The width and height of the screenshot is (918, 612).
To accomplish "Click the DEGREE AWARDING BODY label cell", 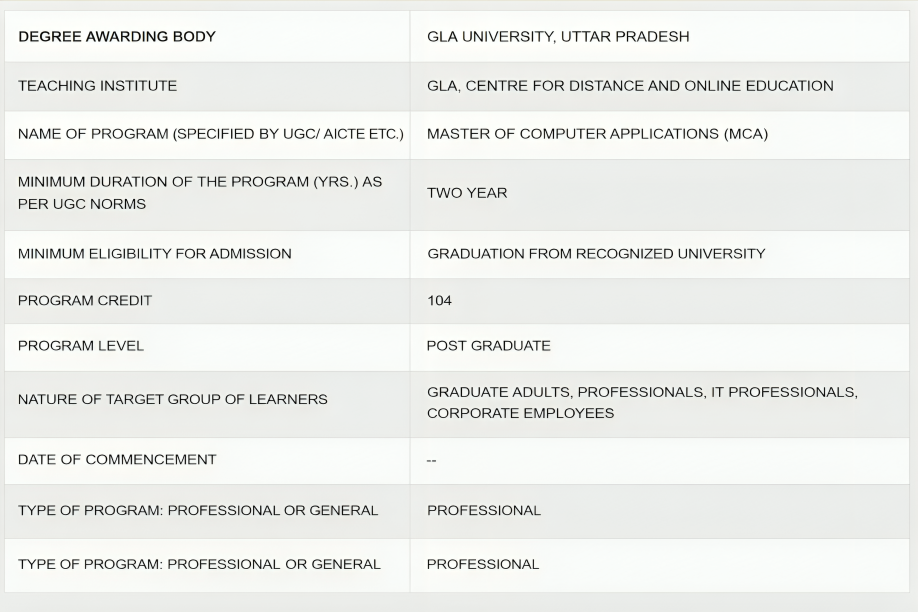I will click(117, 37).
